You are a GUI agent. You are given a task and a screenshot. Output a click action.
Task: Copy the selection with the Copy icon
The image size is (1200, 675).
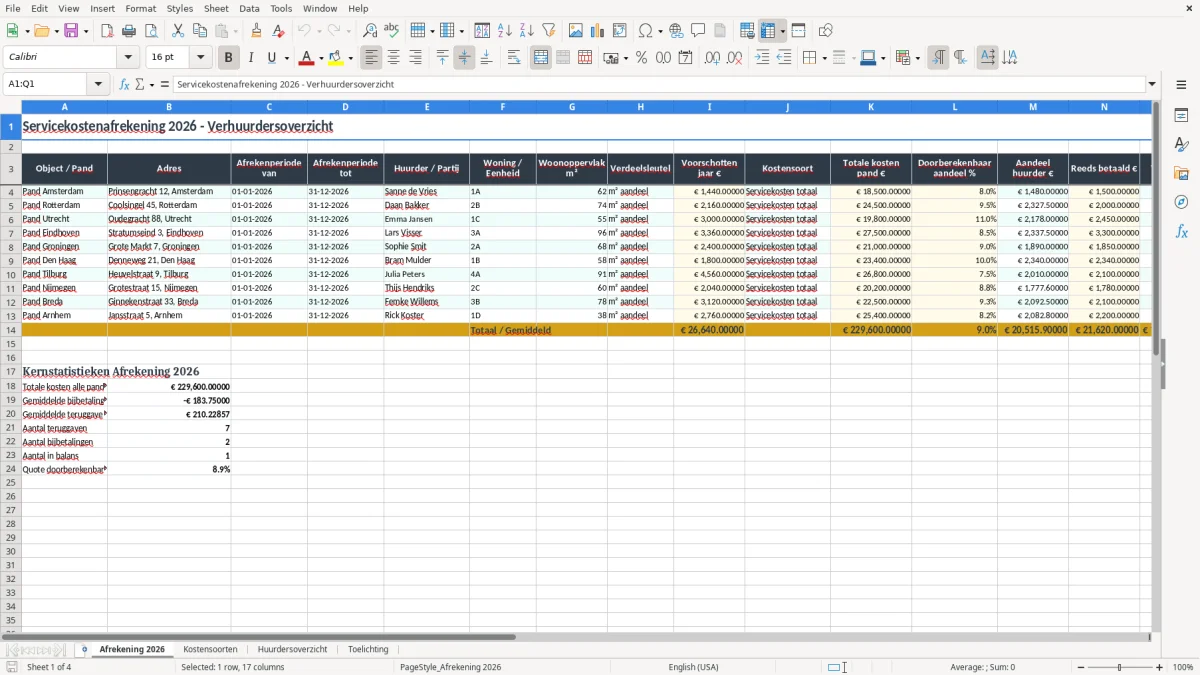tap(200, 31)
